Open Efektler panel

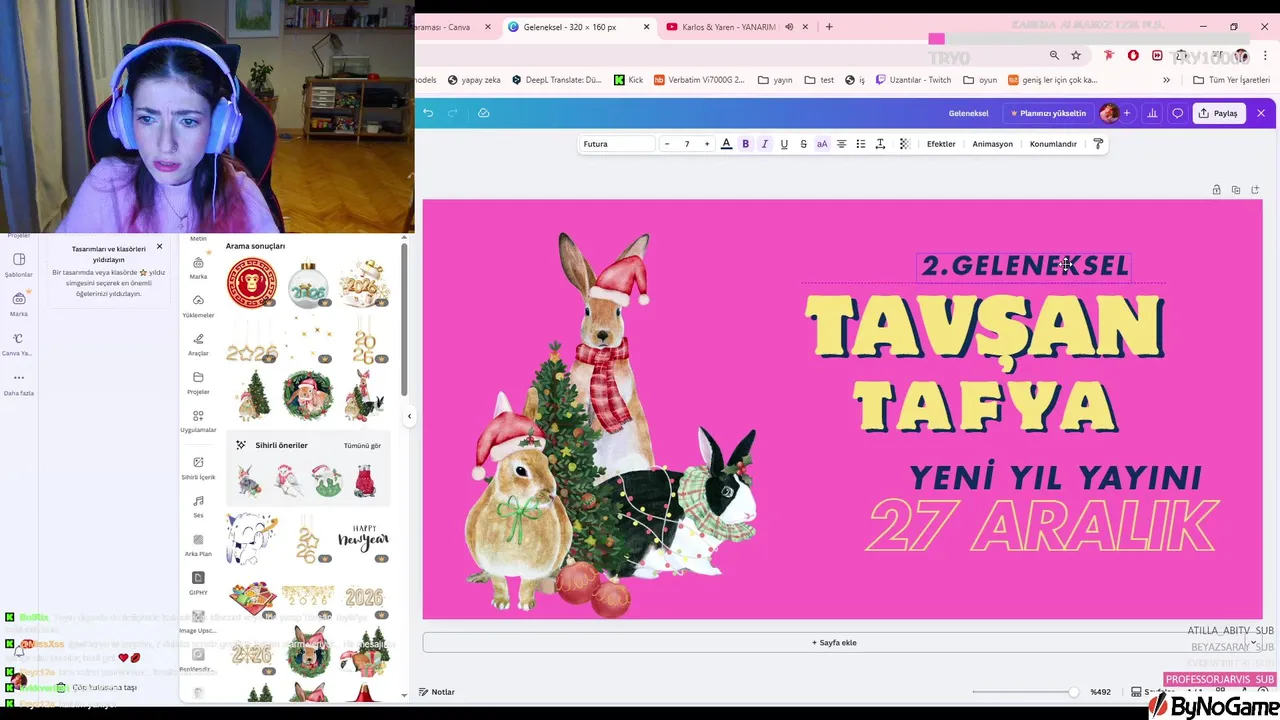pyautogui.click(x=941, y=144)
